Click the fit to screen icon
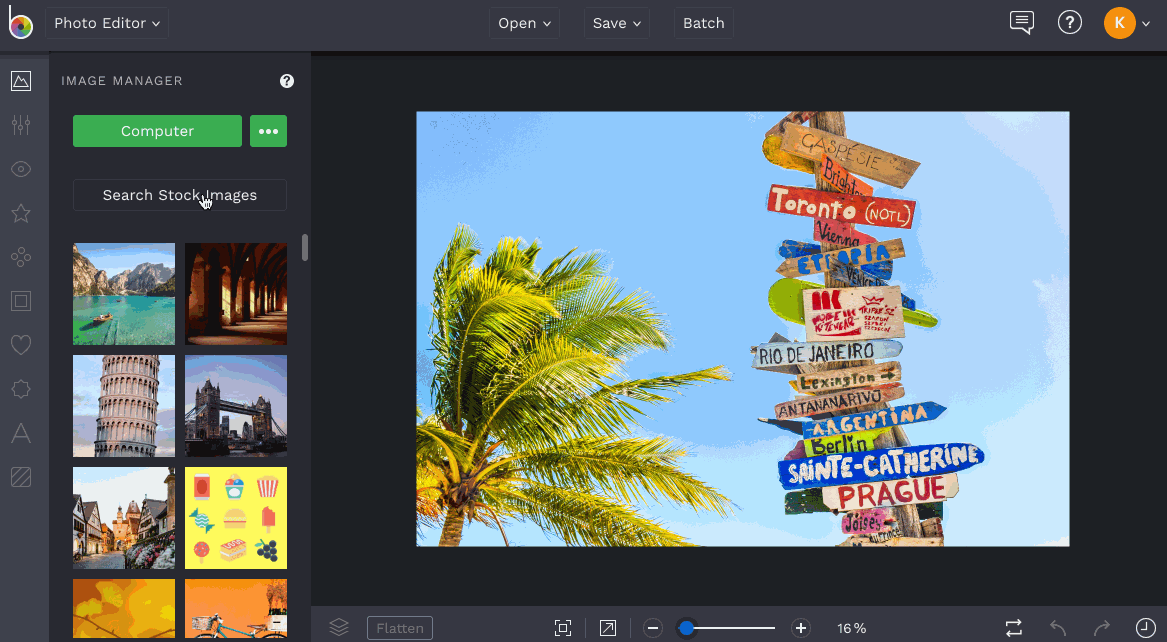The image size is (1167, 642). (x=563, y=628)
